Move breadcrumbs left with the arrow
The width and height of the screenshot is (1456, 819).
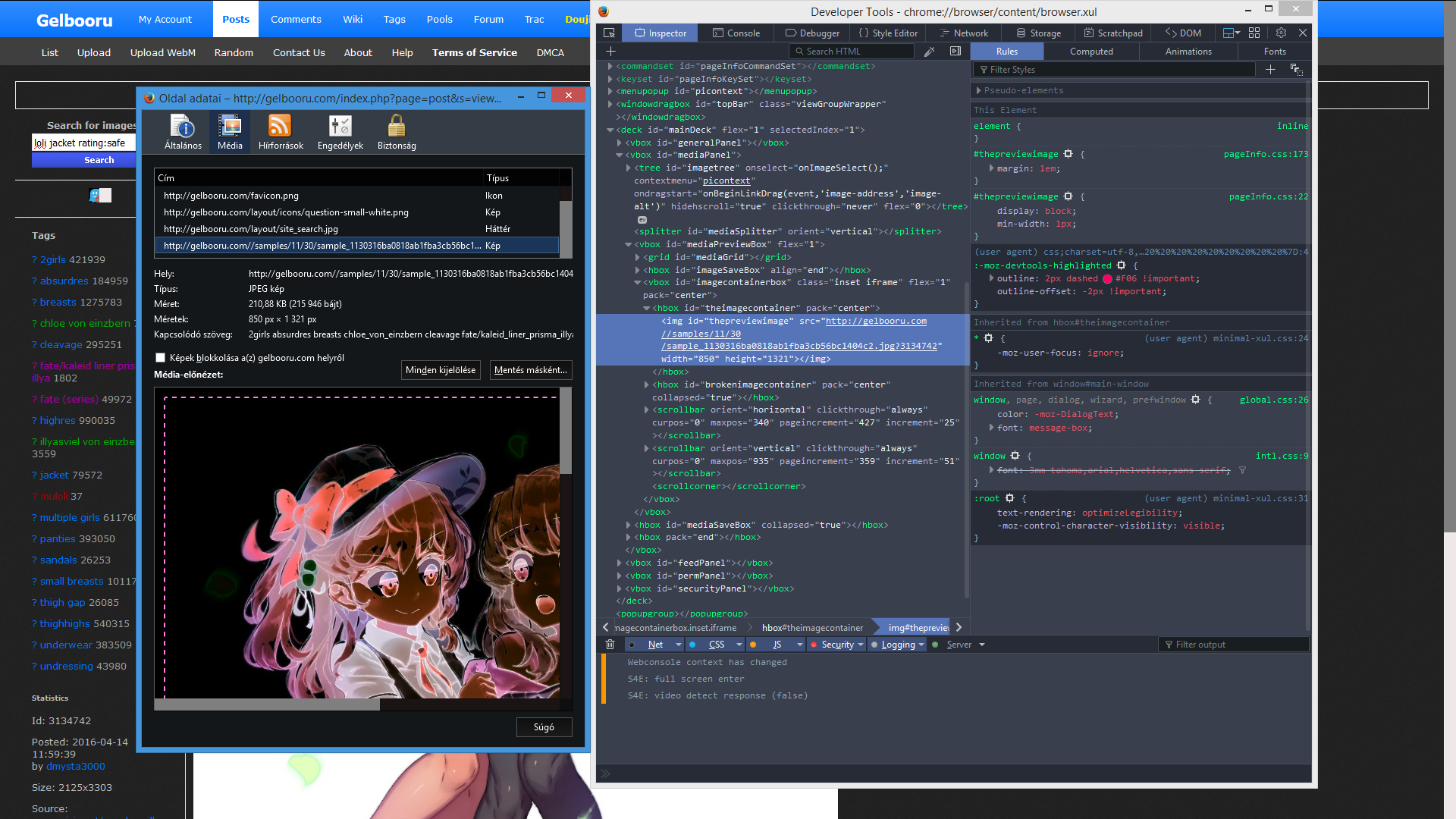[605, 628]
